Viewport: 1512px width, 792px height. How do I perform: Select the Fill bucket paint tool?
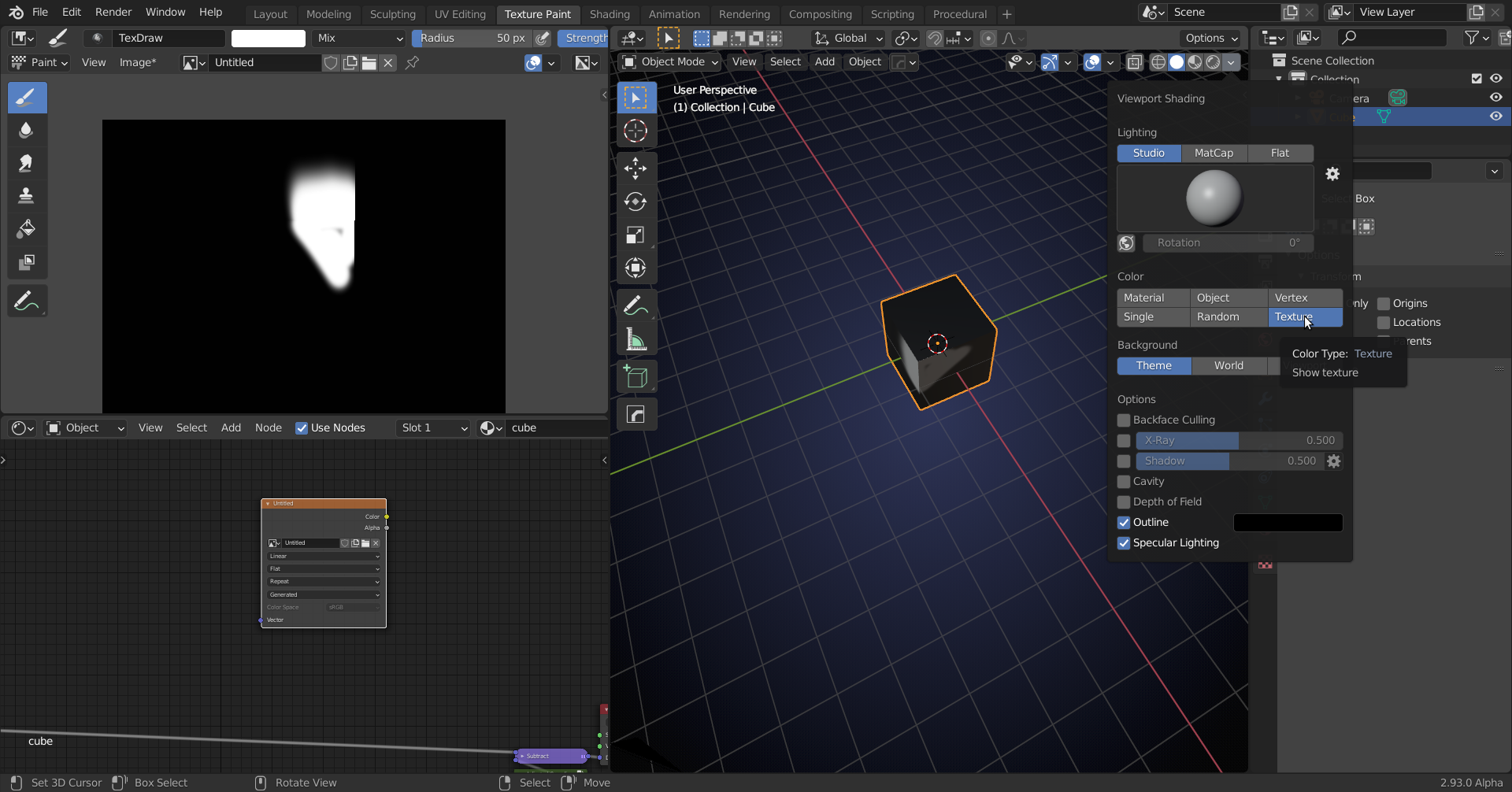[26, 229]
